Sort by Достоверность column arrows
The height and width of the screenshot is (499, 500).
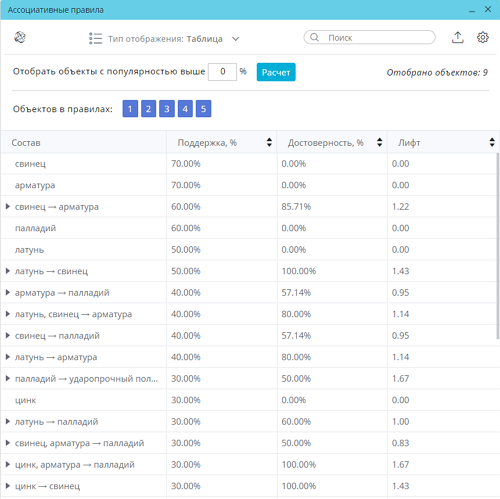click(379, 142)
